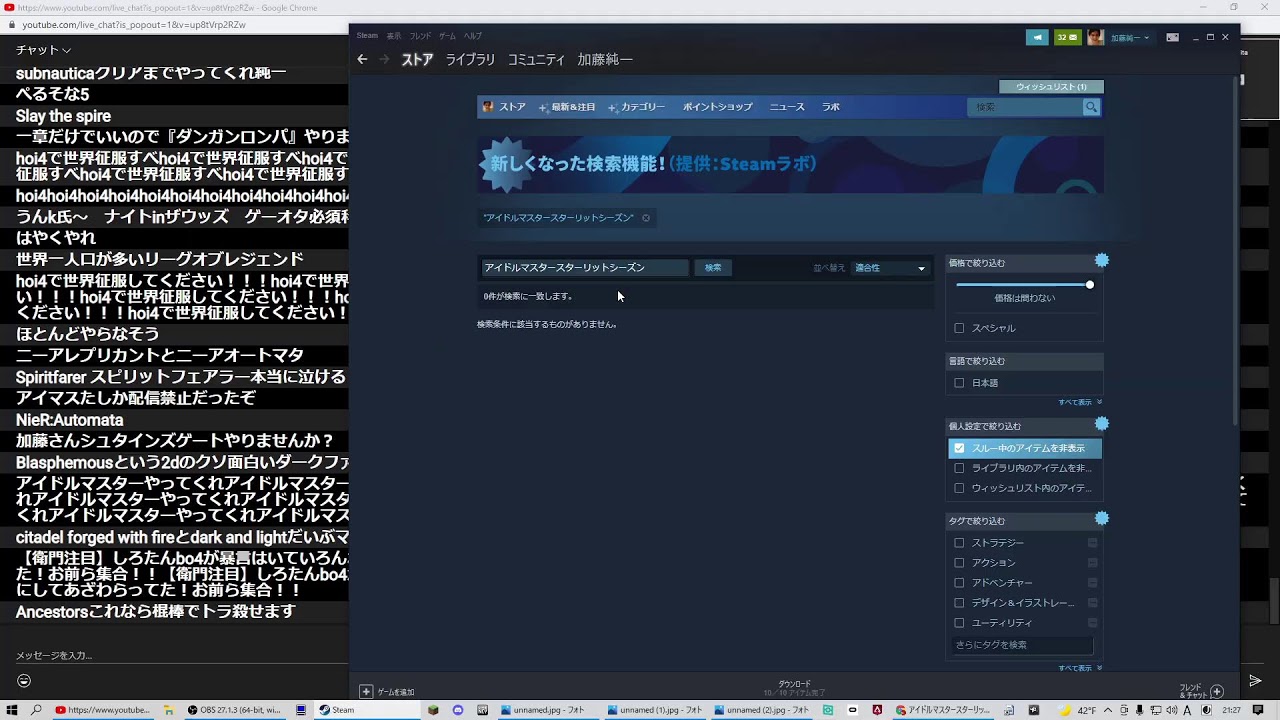Switch to the コミュニティ tab

click(x=536, y=60)
